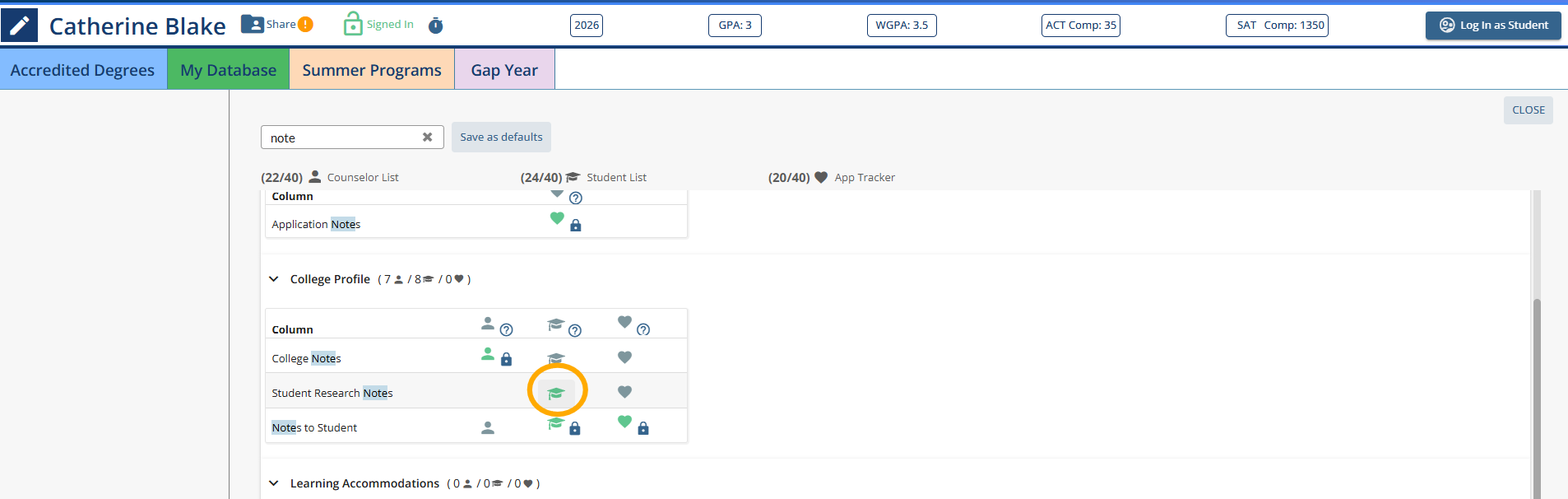Click the person icon next to Counselor List

coord(315,176)
